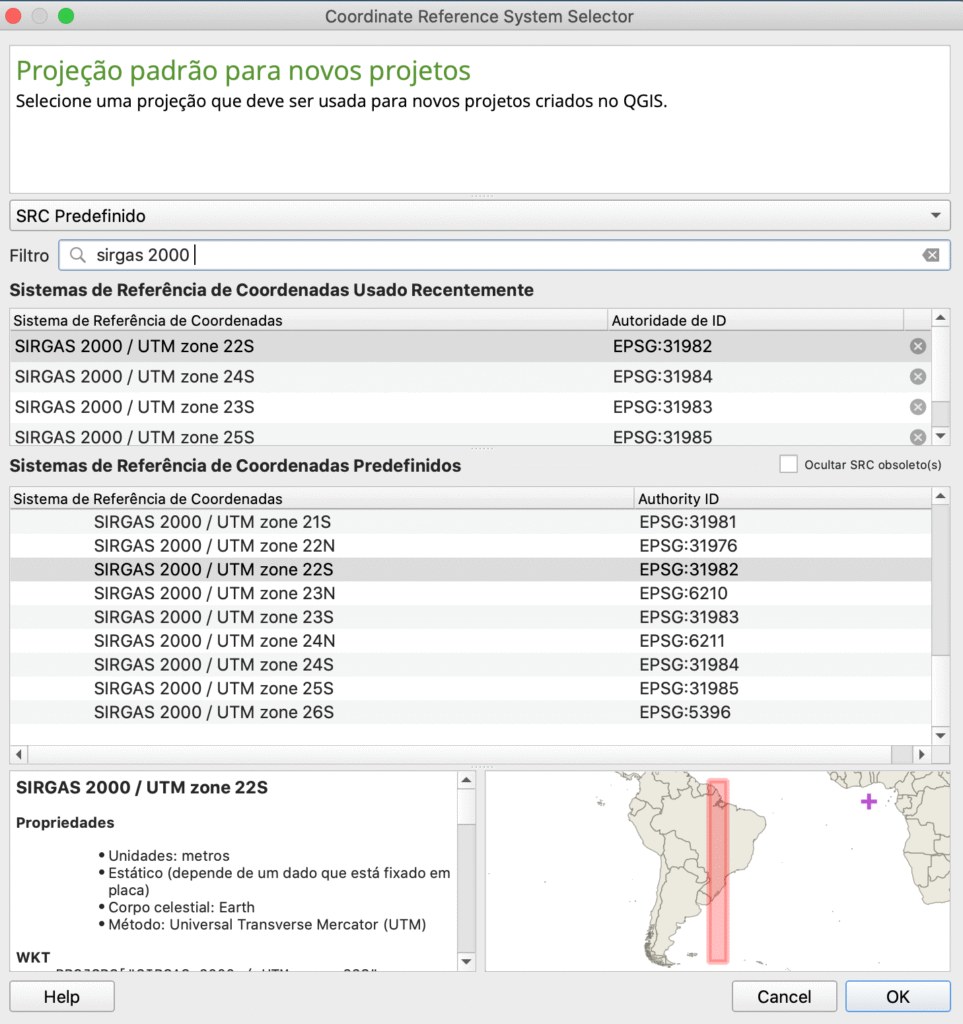The height and width of the screenshot is (1024, 963).
Task: Click predefined list horizontal scrollbar track
Action: (x=460, y=754)
